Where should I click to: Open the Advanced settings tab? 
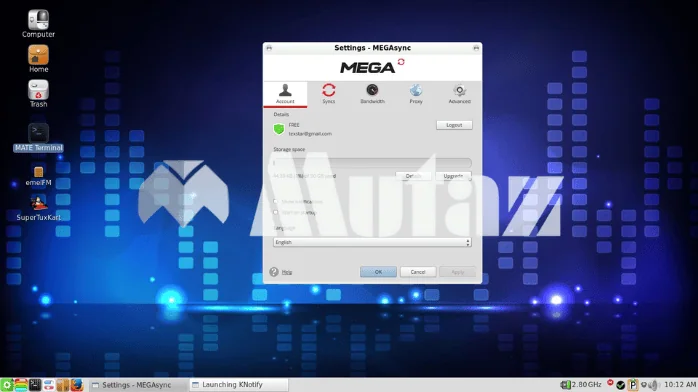[x=459, y=94]
